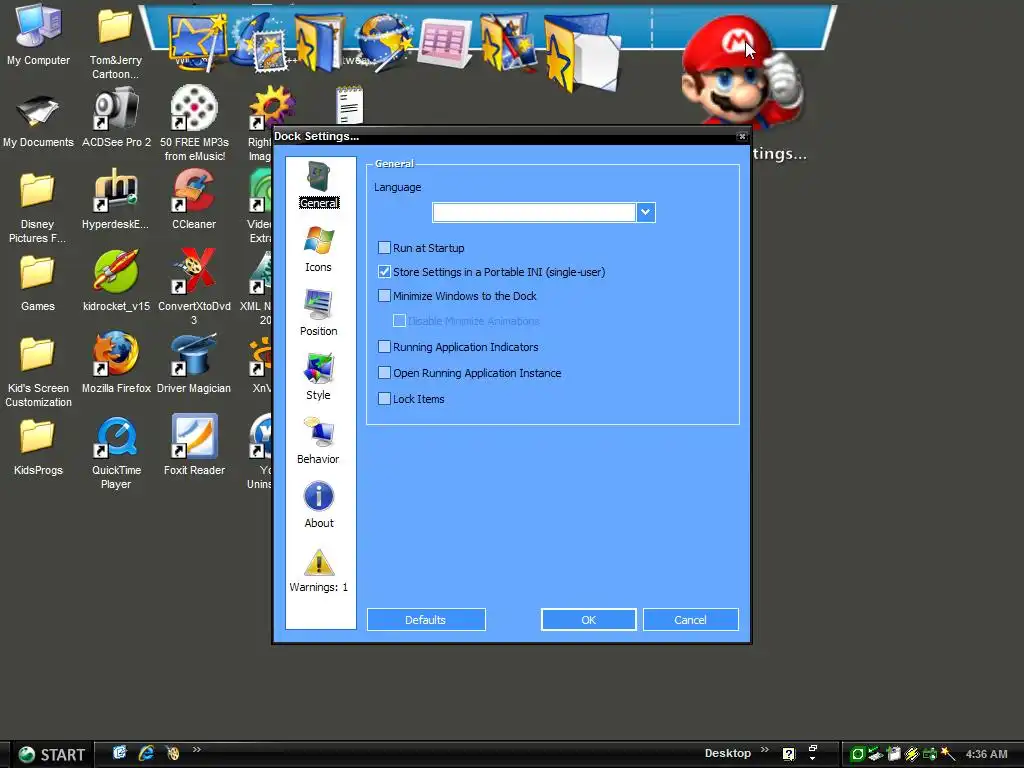Open My Documents desktop icon
Image resolution: width=1024 pixels, height=768 pixels.
click(x=38, y=121)
